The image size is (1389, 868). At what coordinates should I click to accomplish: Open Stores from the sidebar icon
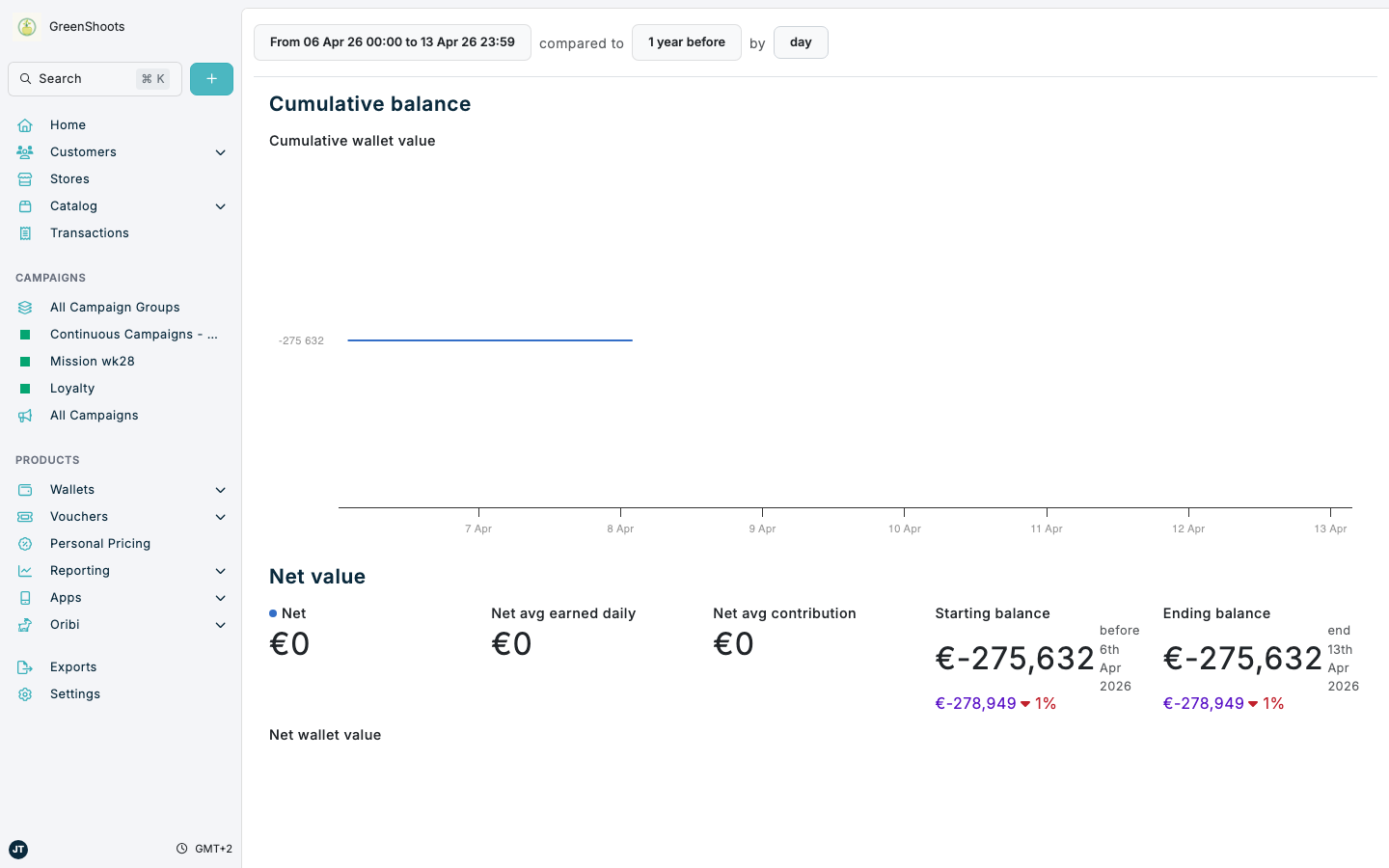tap(24, 178)
